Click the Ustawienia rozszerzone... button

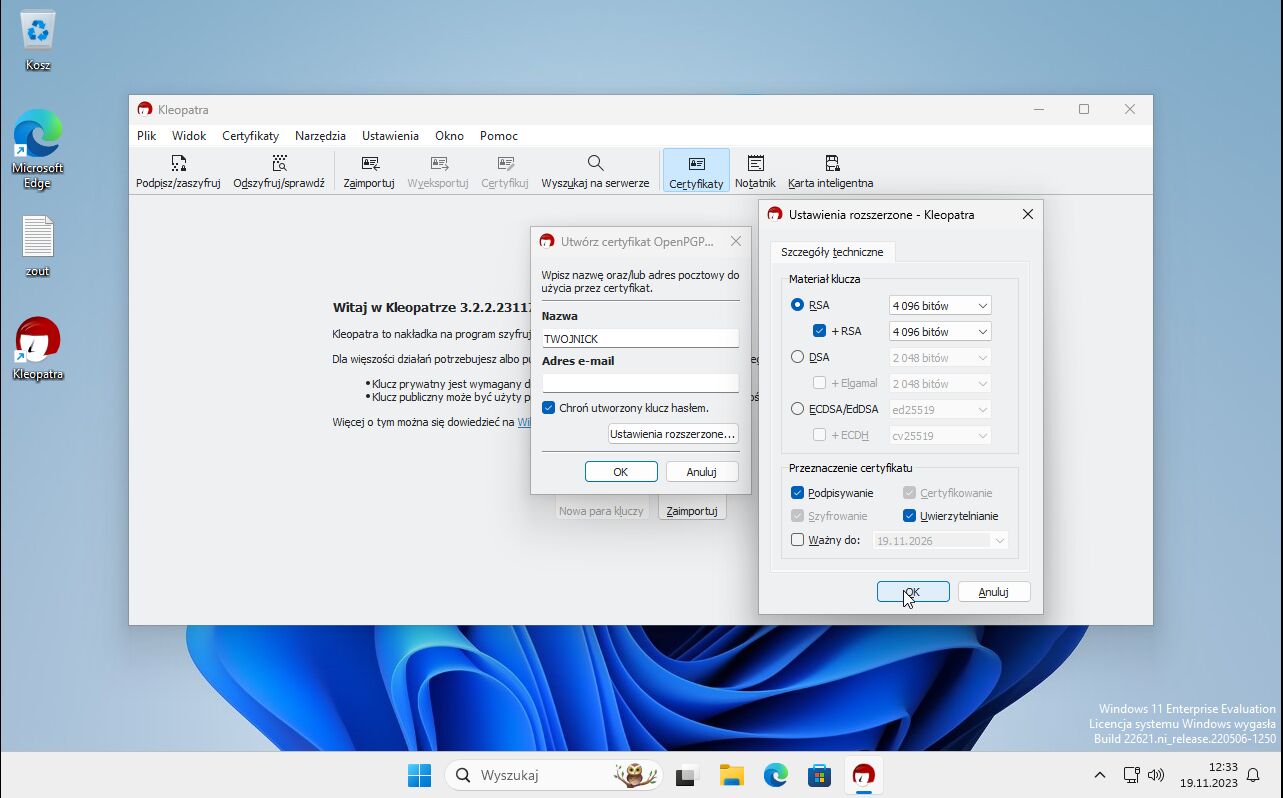coord(673,434)
